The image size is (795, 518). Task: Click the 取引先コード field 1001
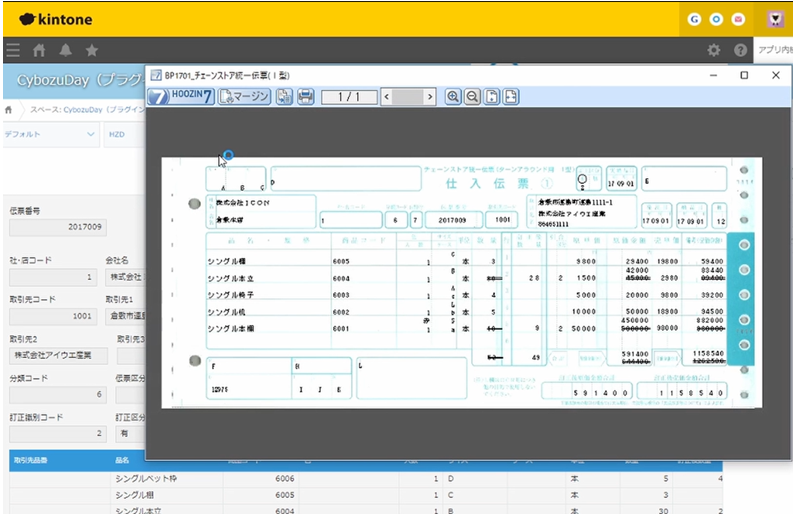point(53,316)
